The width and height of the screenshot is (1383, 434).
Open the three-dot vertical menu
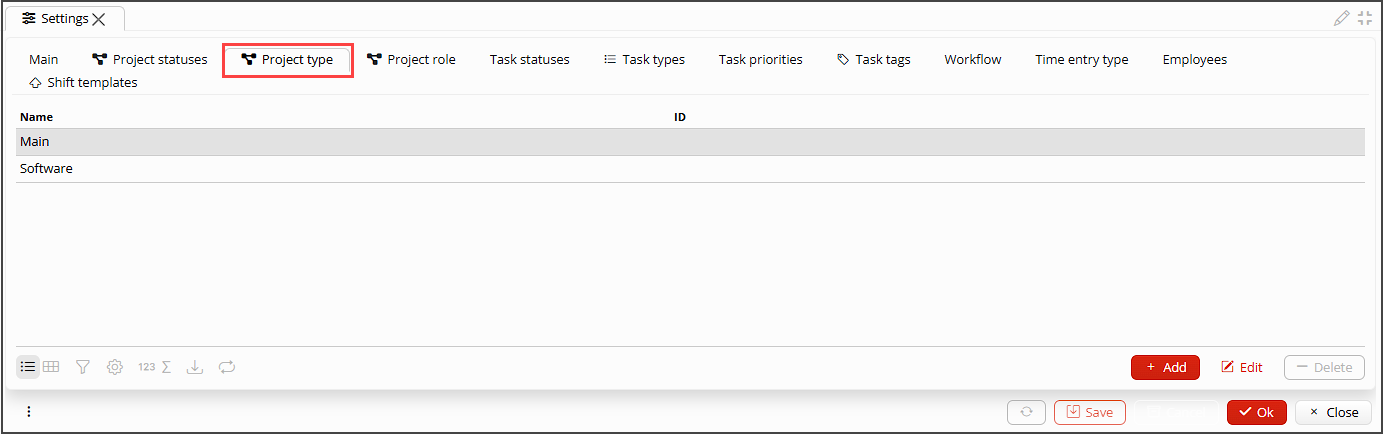[x=28, y=412]
